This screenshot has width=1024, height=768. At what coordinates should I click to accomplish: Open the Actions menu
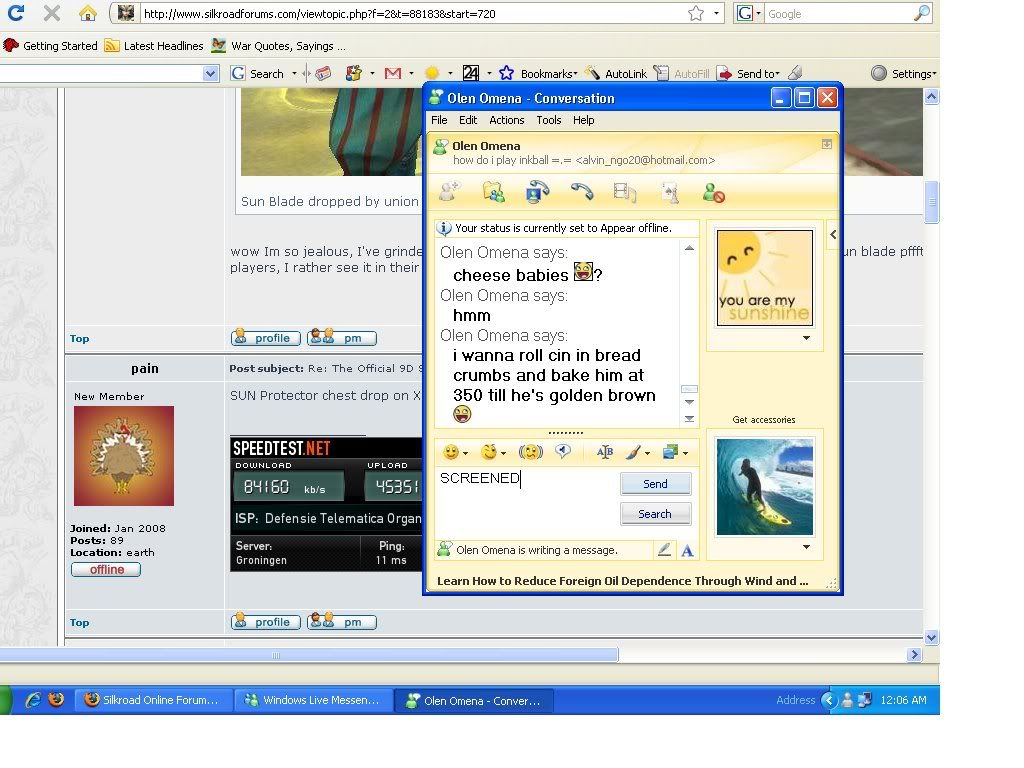pos(506,120)
